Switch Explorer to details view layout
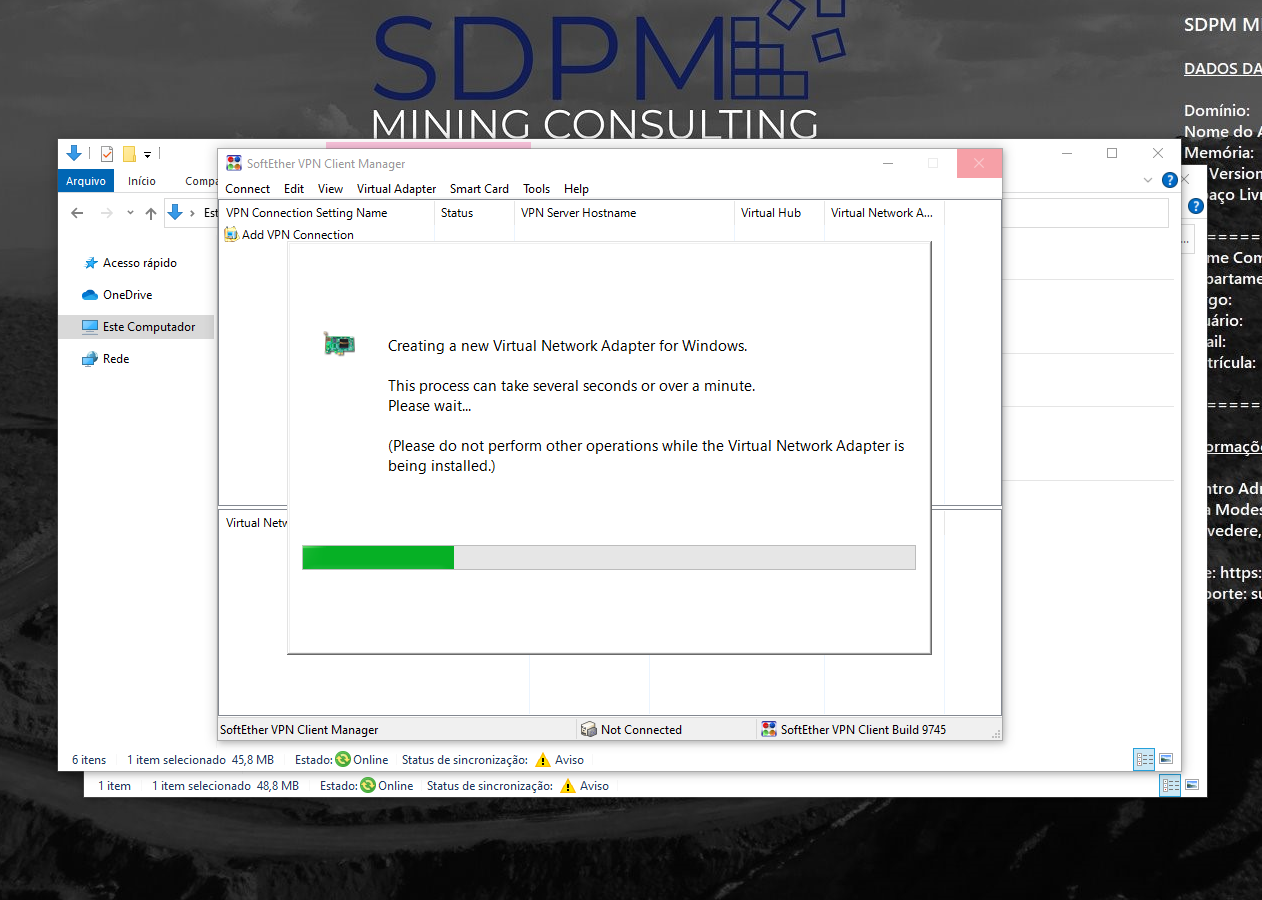 pos(1144,760)
